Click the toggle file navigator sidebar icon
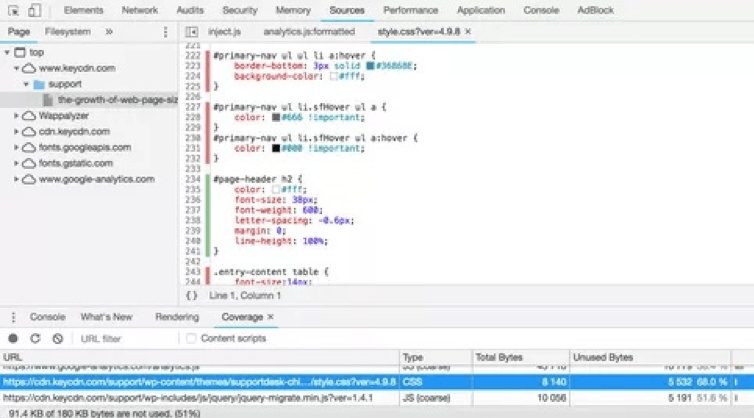 192,32
